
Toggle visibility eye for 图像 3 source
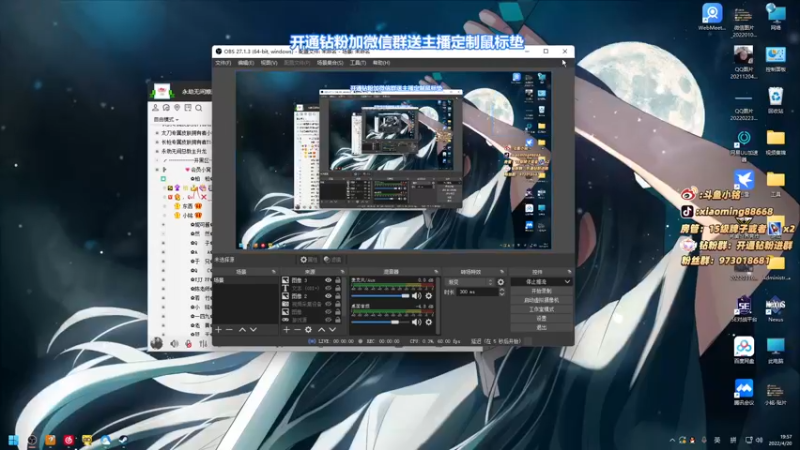328,280
